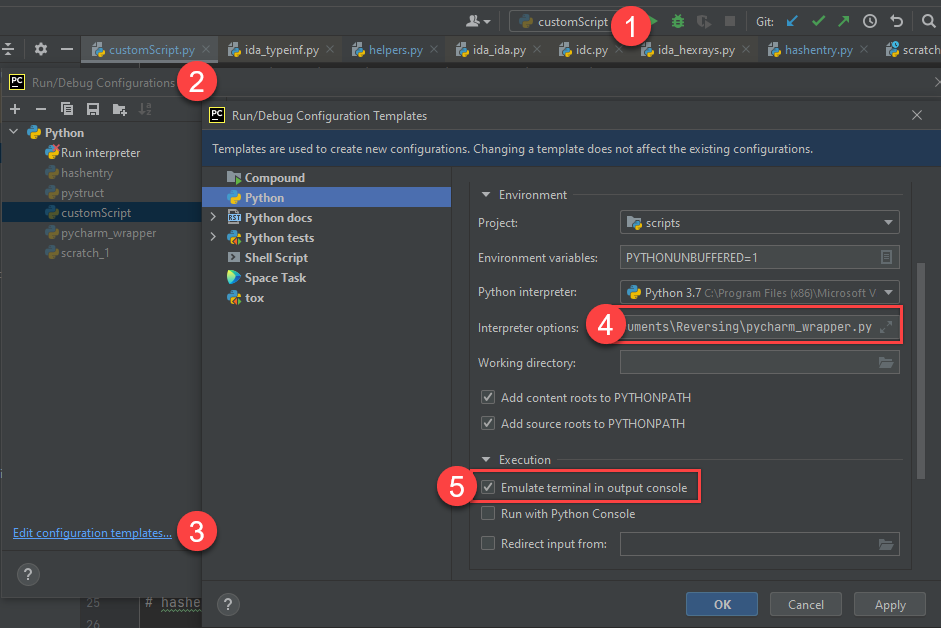Open editor settings gear icon

pos(40,49)
